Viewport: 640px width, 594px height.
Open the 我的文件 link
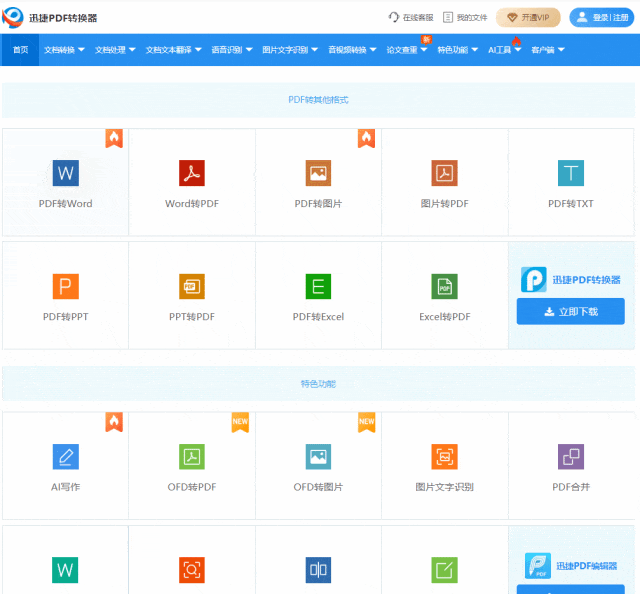[x=465, y=17]
